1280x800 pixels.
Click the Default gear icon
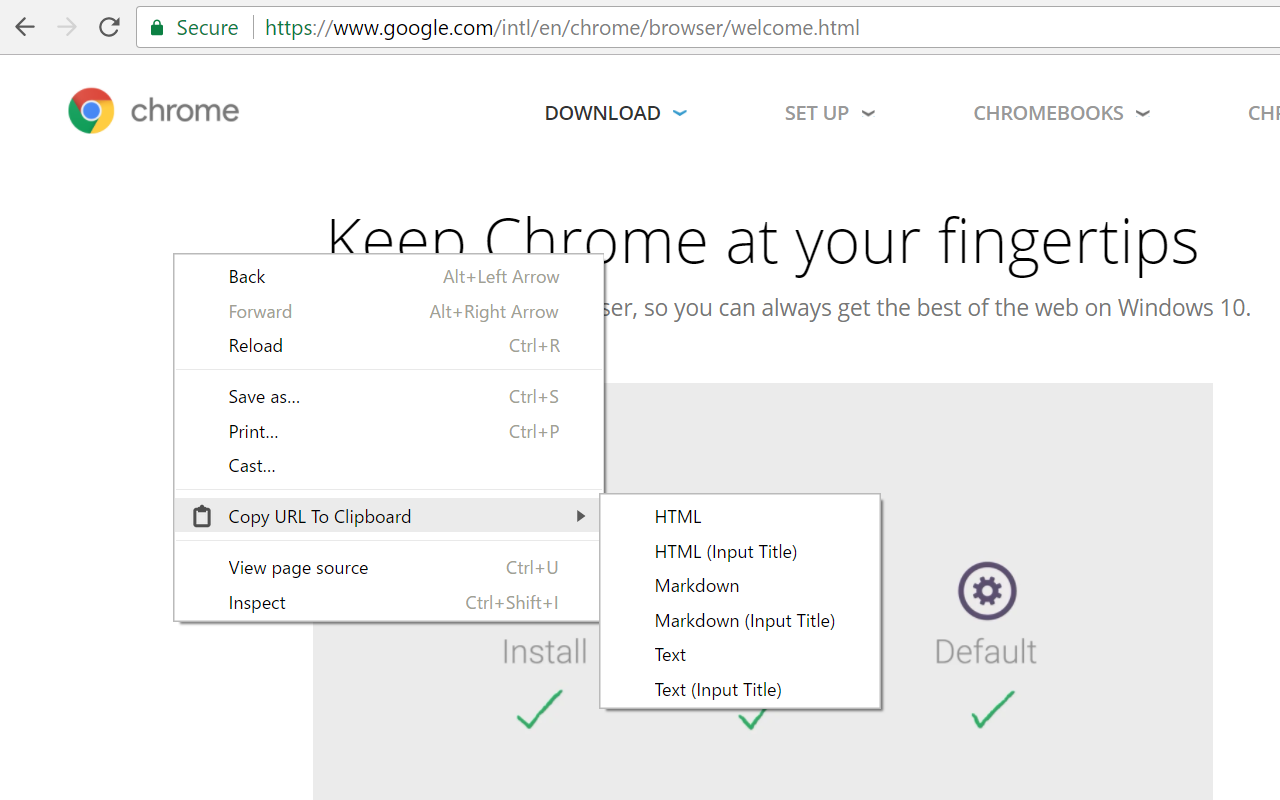[x=987, y=591]
